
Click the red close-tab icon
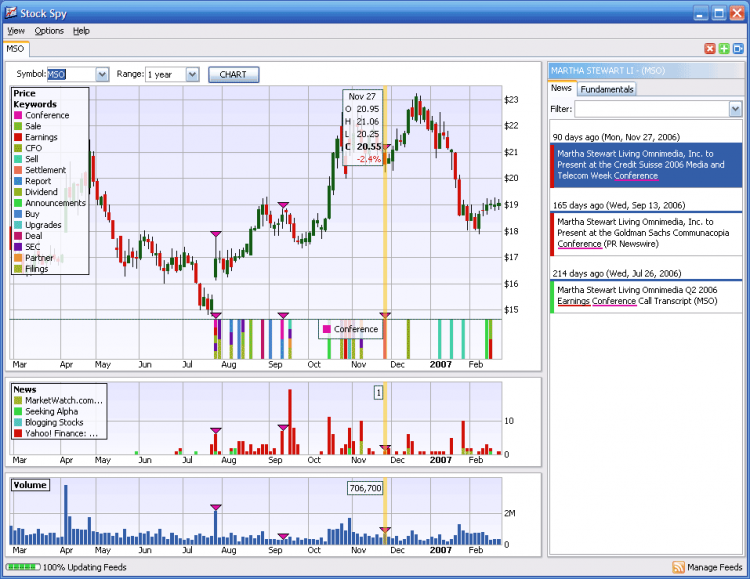click(710, 48)
